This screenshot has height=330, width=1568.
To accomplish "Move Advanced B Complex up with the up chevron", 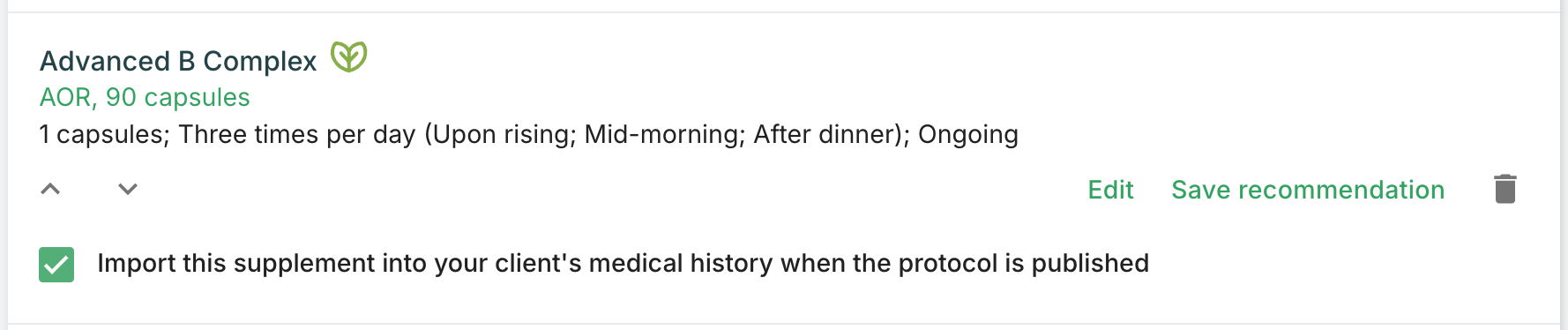I will coord(50,189).
